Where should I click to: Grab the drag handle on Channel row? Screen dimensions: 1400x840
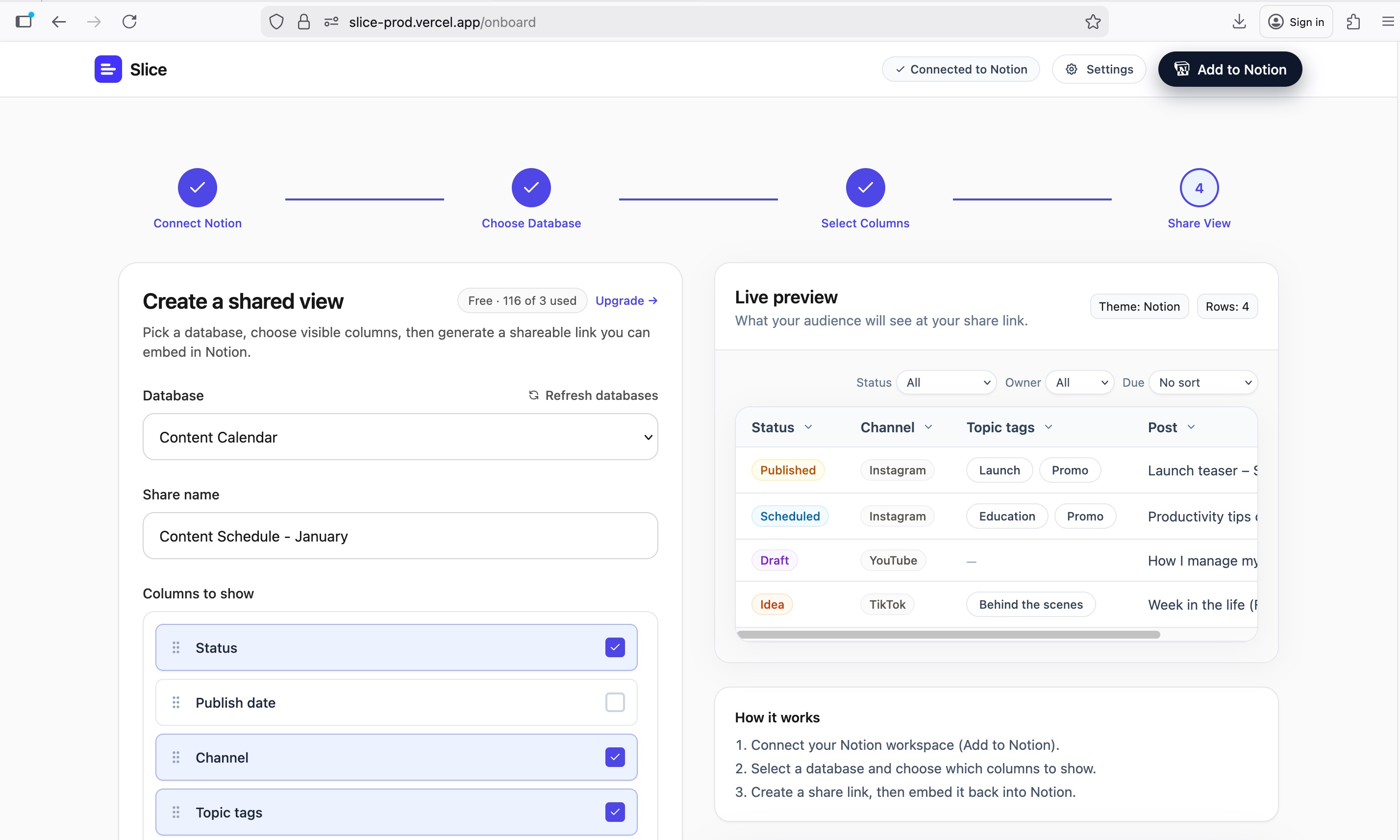tap(176, 757)
